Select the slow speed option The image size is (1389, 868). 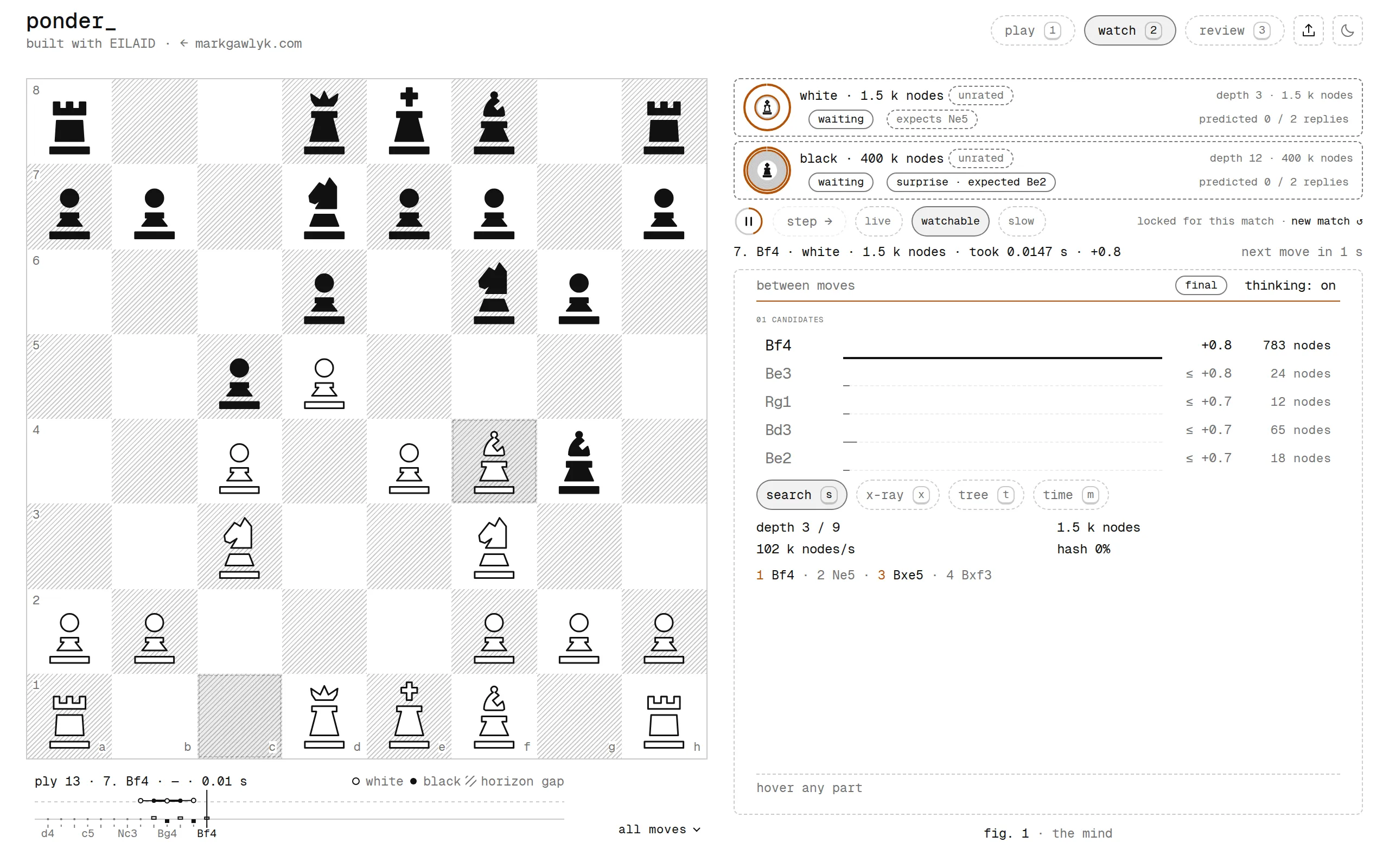tap(1021, 221)
